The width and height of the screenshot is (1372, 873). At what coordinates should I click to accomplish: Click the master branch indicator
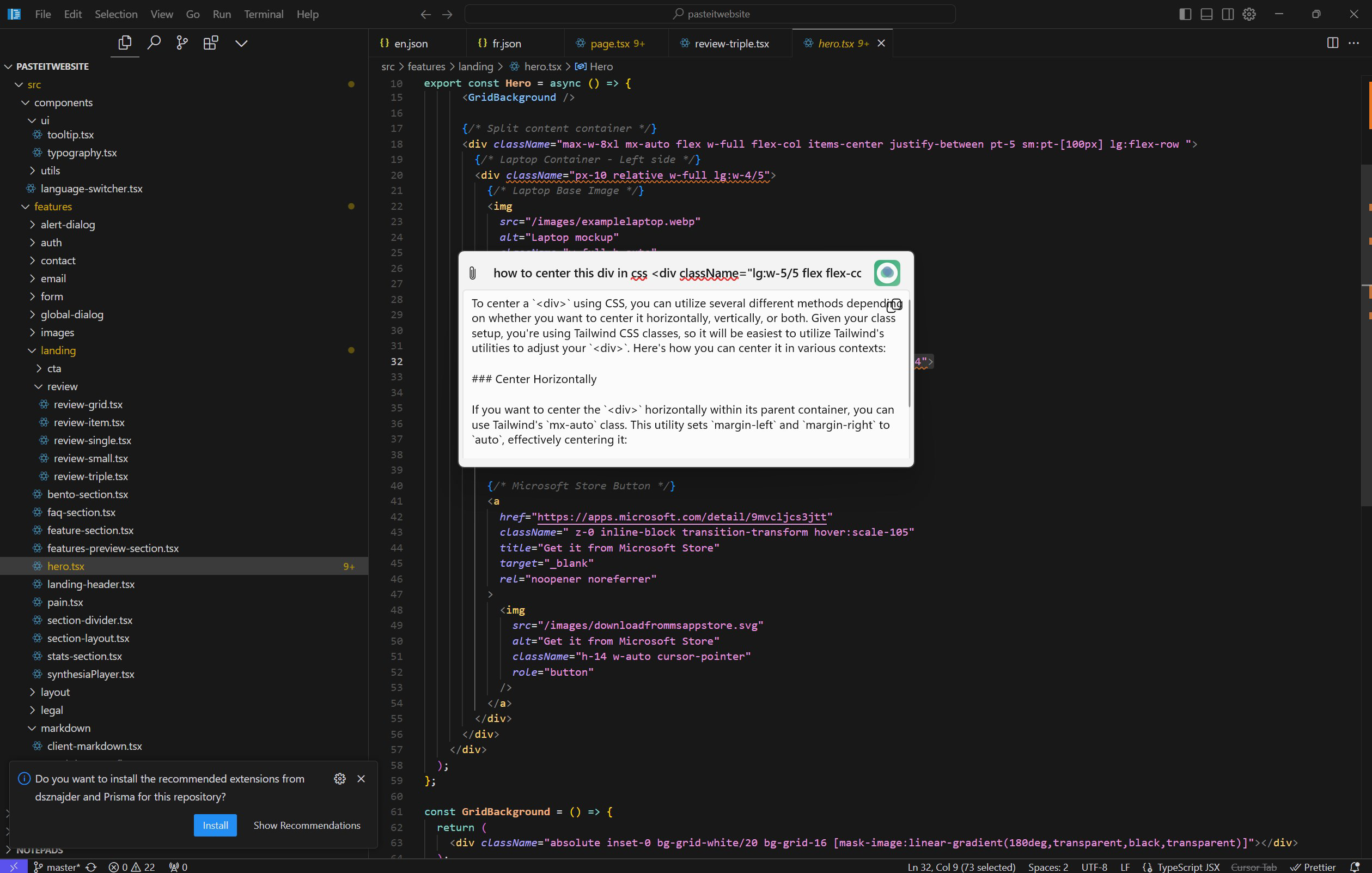(57, 866)
